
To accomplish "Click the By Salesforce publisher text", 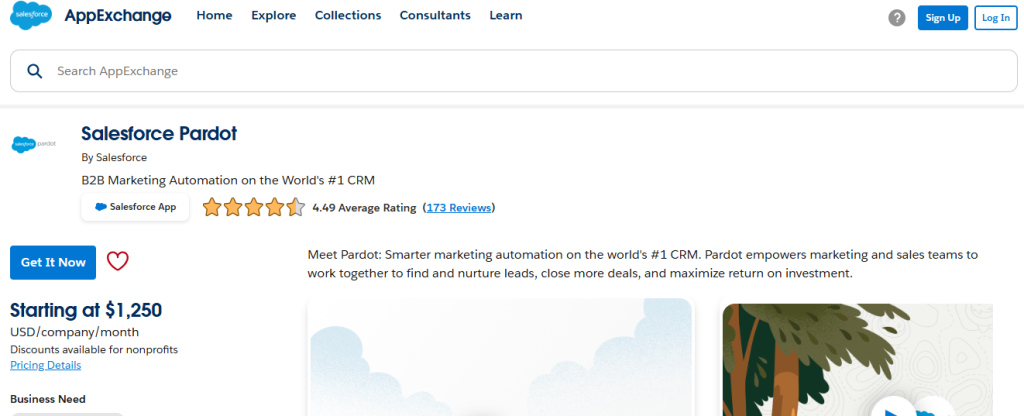I will [114, 157].
